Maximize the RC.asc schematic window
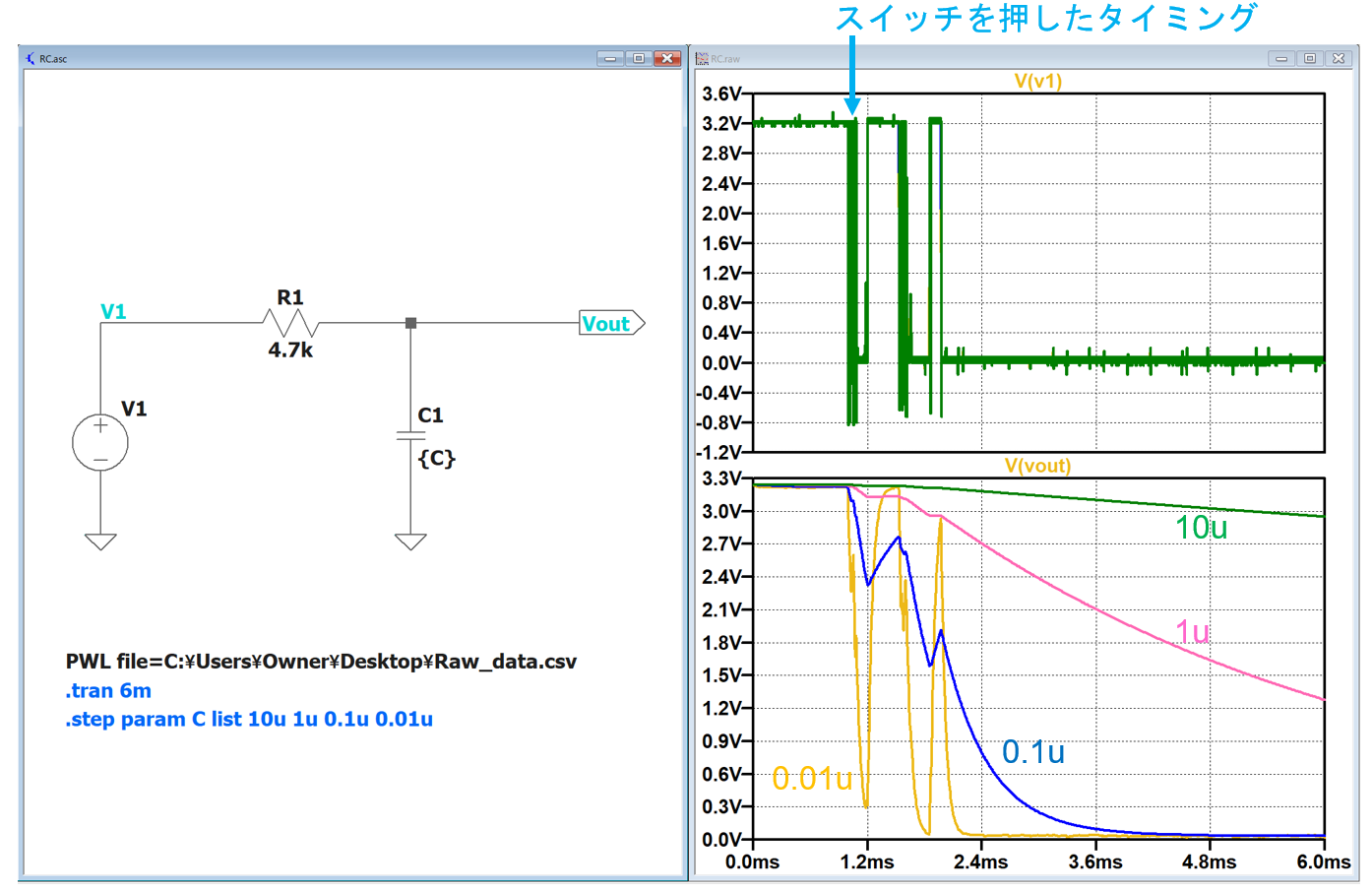Viewport: 1372px width, 892px height. pyautogui.click(x=639, y=59)
